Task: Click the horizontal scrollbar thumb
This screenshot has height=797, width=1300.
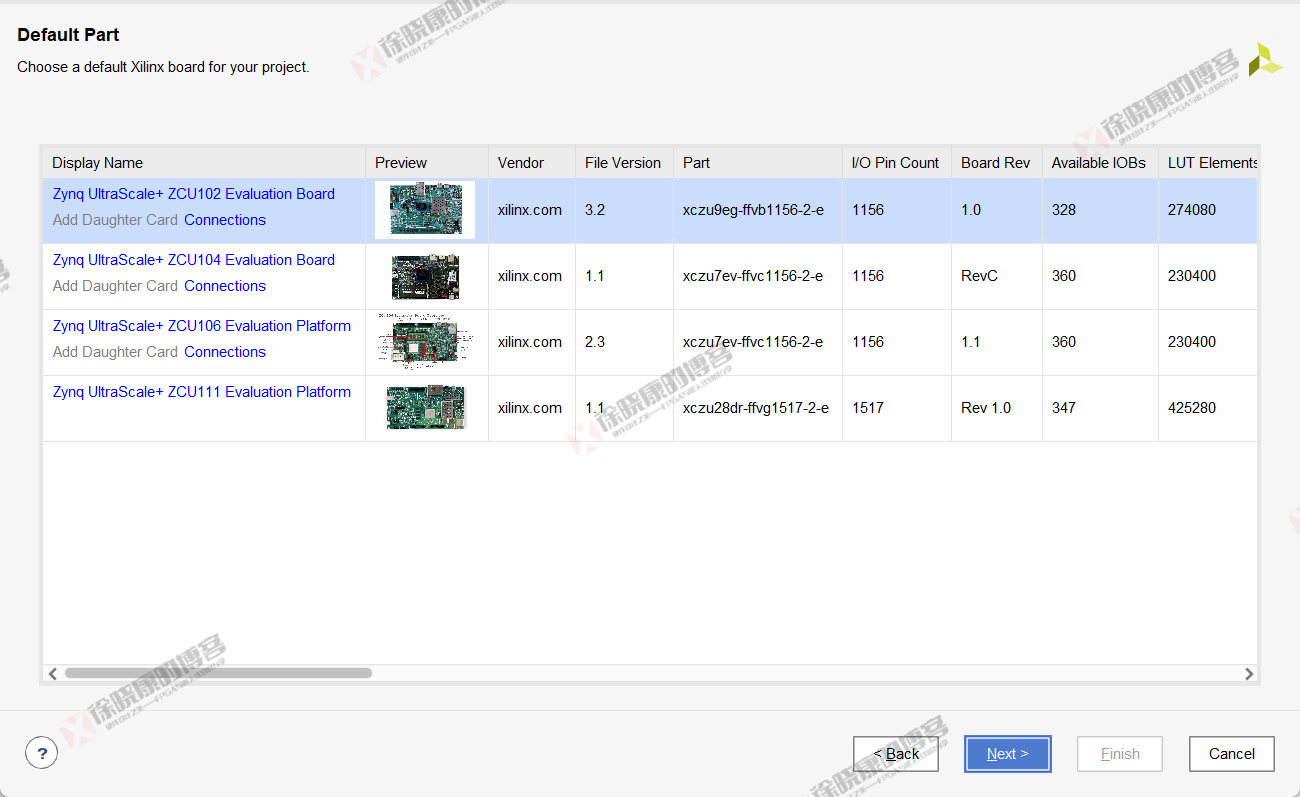Action: click(218, 674)
